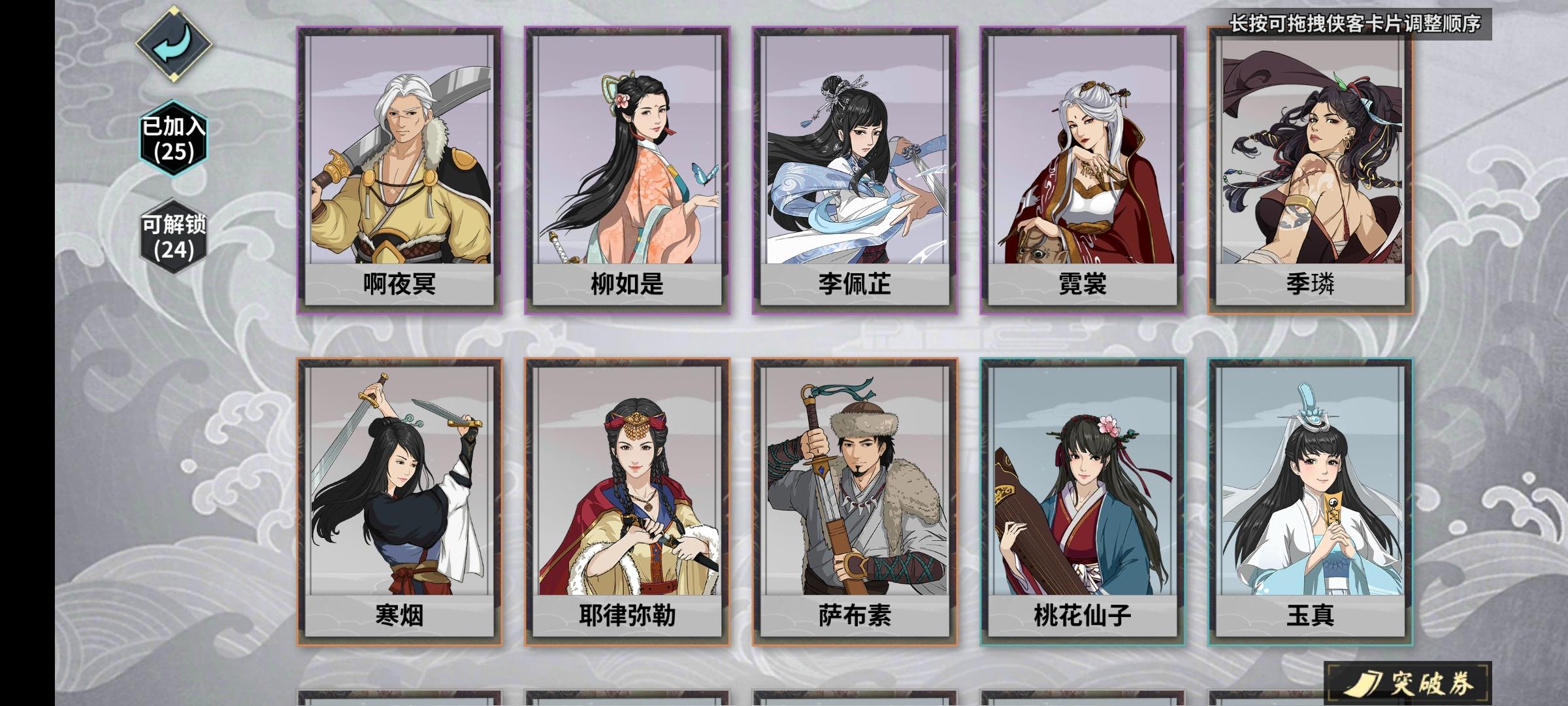
Task: Click the 耶律弥勒 name plate
Action: point(627,615)
